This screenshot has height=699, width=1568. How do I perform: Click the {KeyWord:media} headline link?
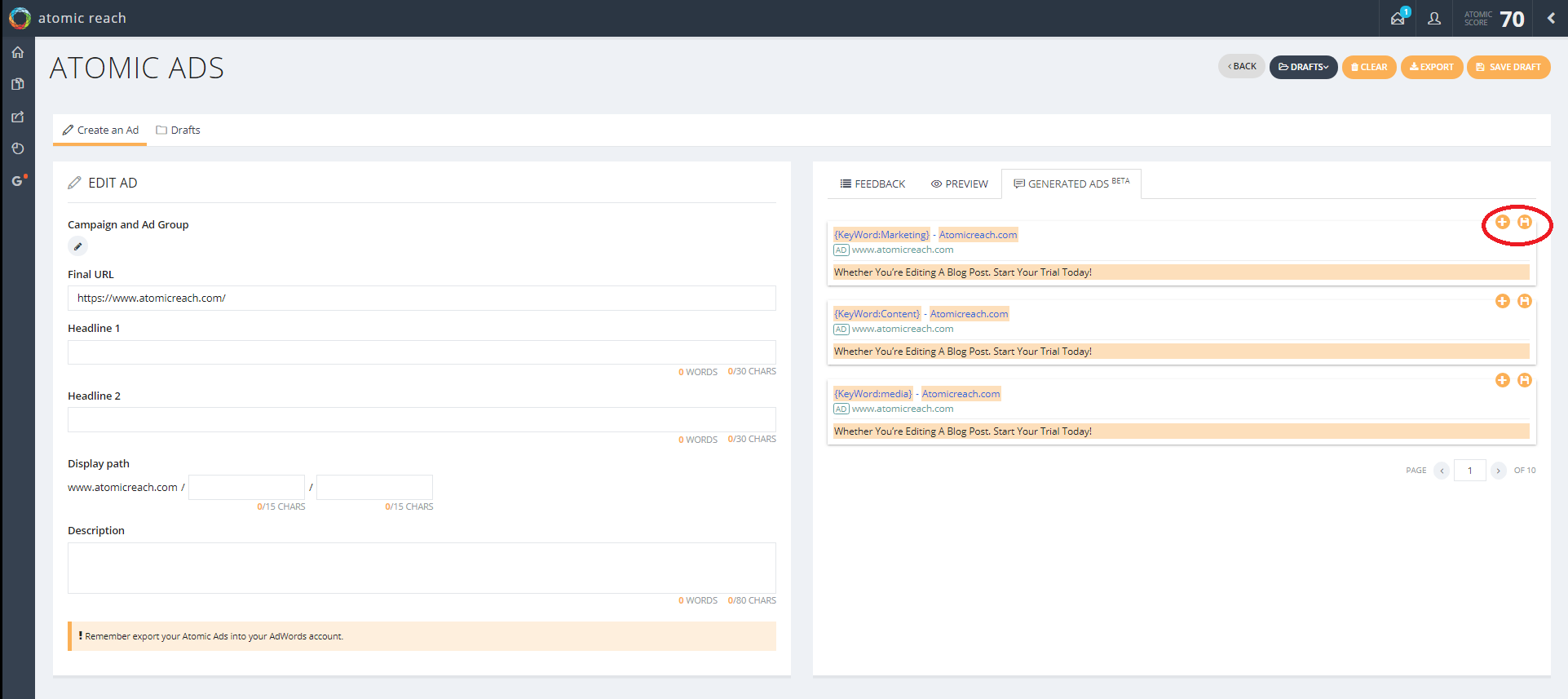872,394
